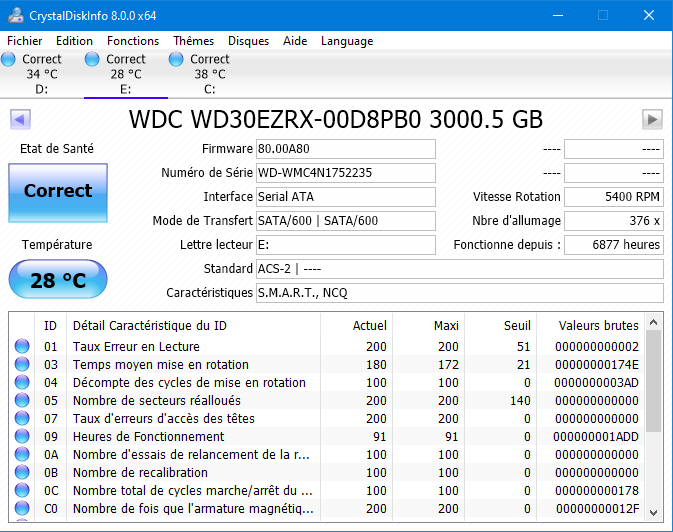Image resolution: width=673 pixels, height=532 pixels.
Task: Click the SMART list scrollbar thumb
Action: [x=654, y=381]
